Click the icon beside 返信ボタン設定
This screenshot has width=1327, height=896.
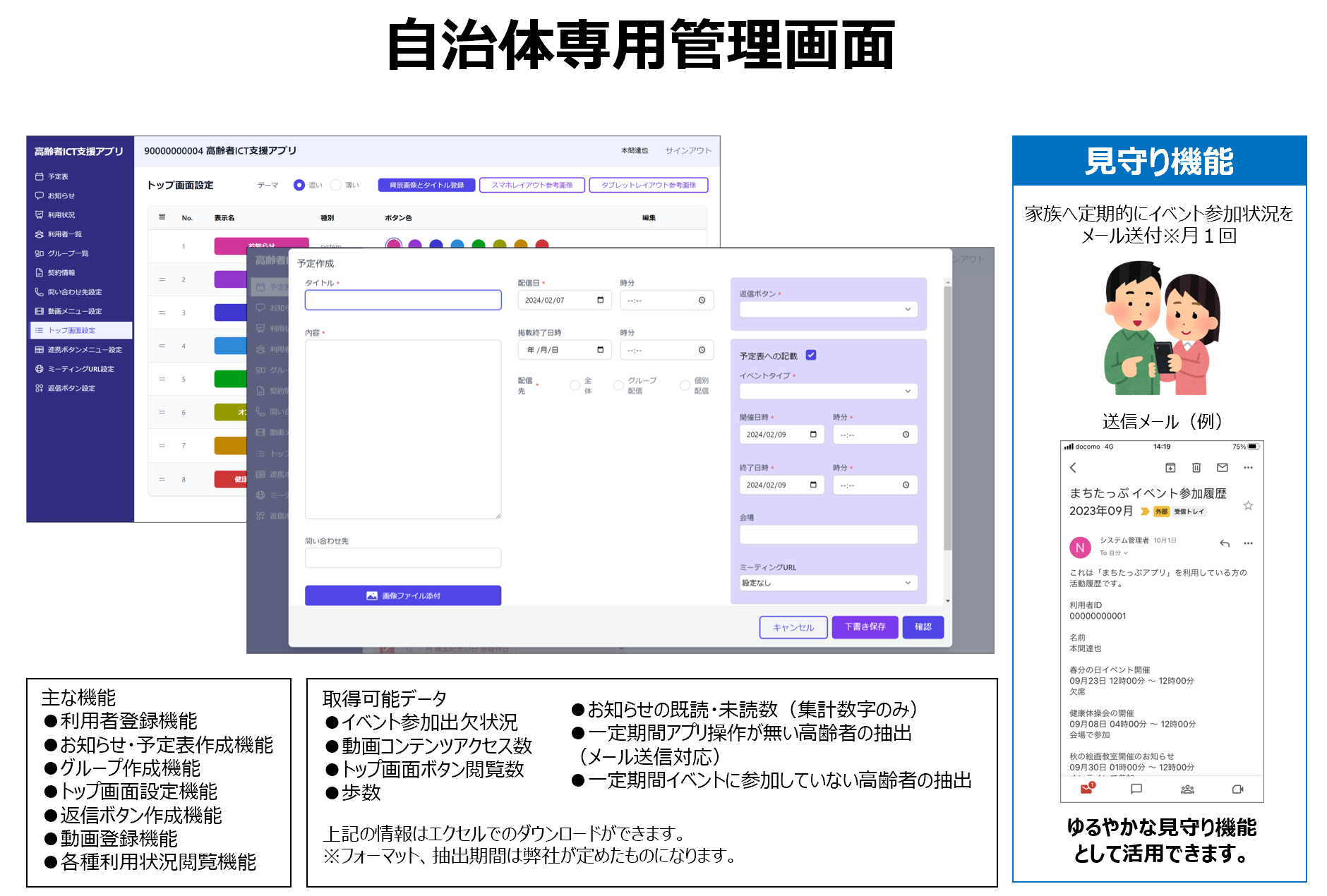[40, 388]
